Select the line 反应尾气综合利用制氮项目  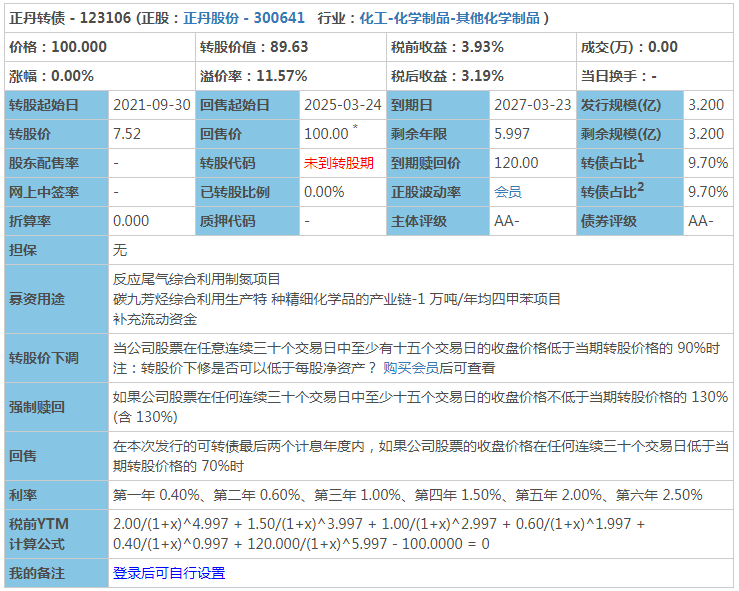(x=197, y=279)
